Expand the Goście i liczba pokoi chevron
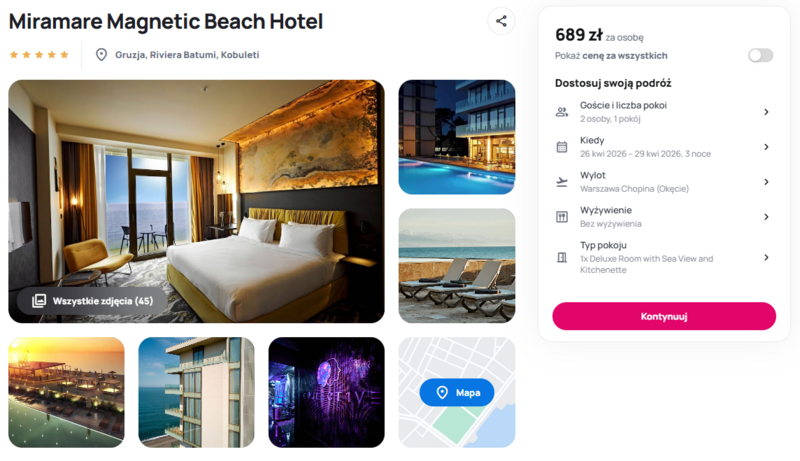 (x=766, y=112)
